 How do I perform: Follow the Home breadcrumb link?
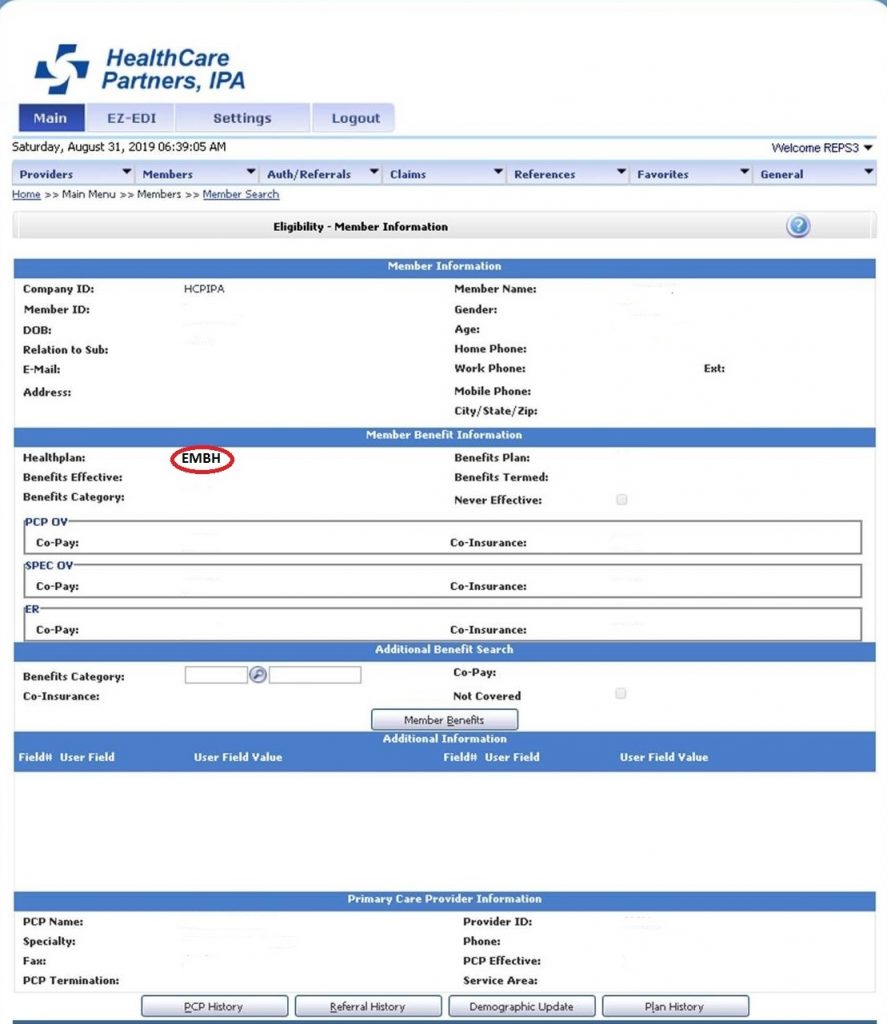point(26,195)
